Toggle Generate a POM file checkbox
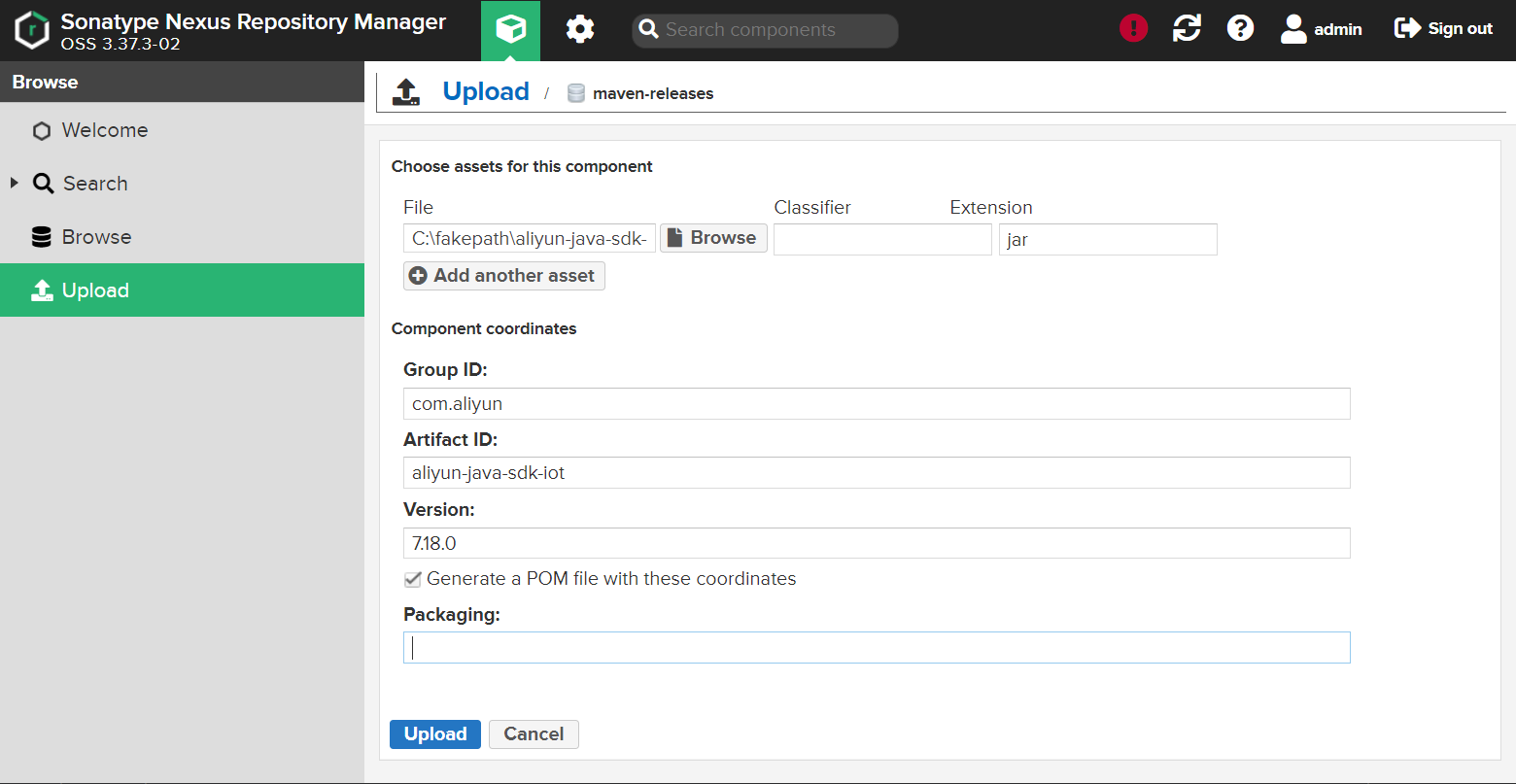1516x784 pixels. (413, 579)
